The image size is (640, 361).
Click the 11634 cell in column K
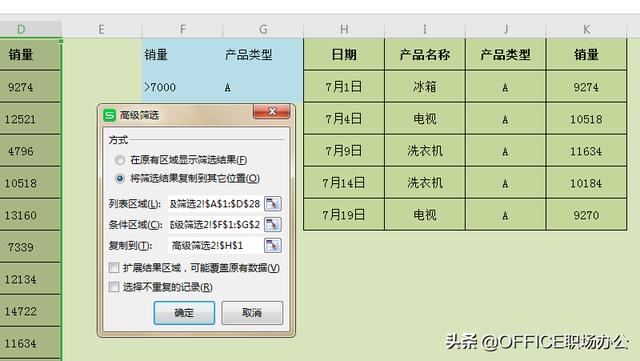(587, 151)
